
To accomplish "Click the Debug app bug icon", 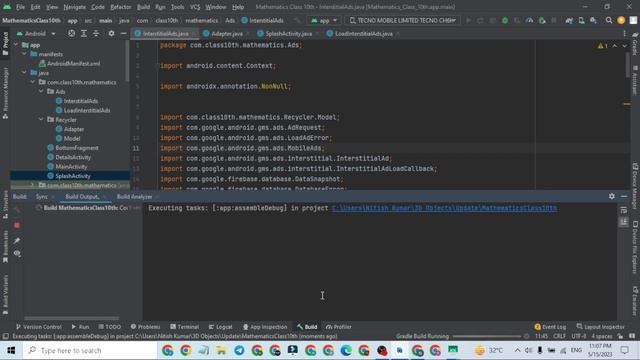I will click(x=505, y=20).
